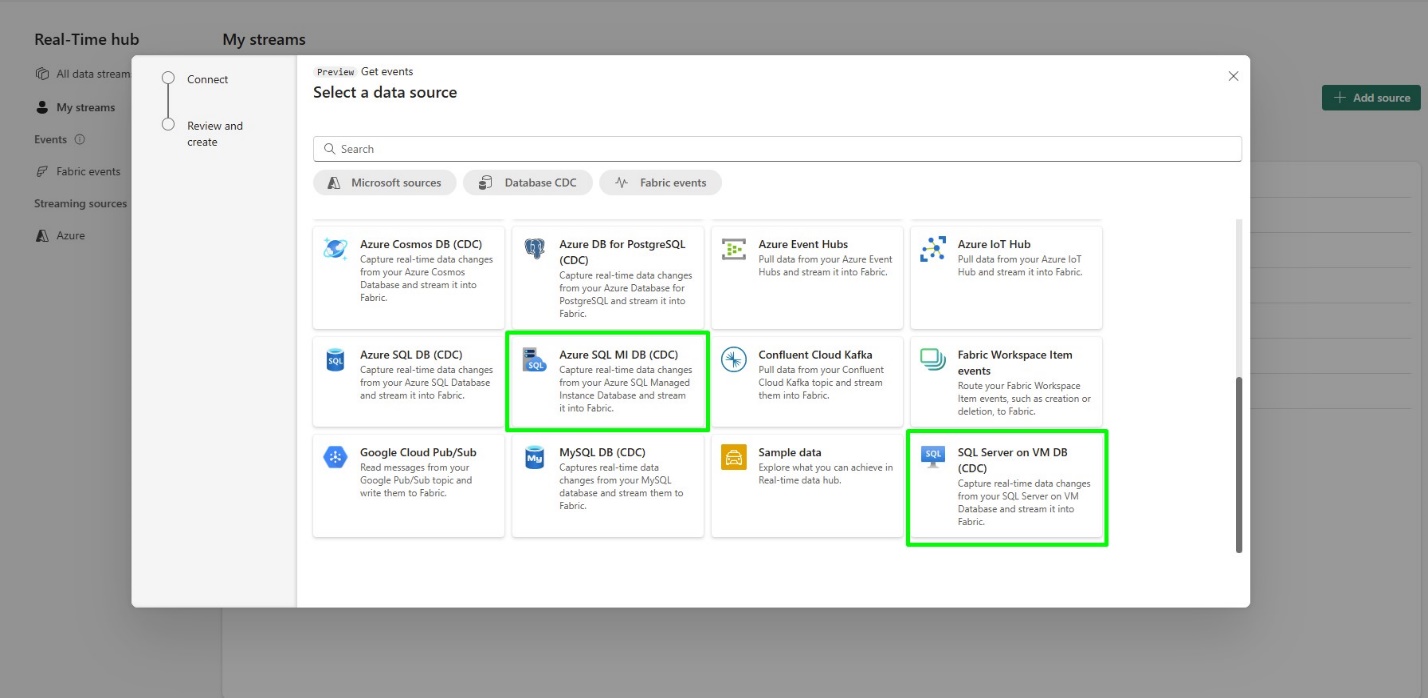Click the MySQL DB (CDC) icon
The width and height of the screenshot is (1428, 698).
click(535, 457)
